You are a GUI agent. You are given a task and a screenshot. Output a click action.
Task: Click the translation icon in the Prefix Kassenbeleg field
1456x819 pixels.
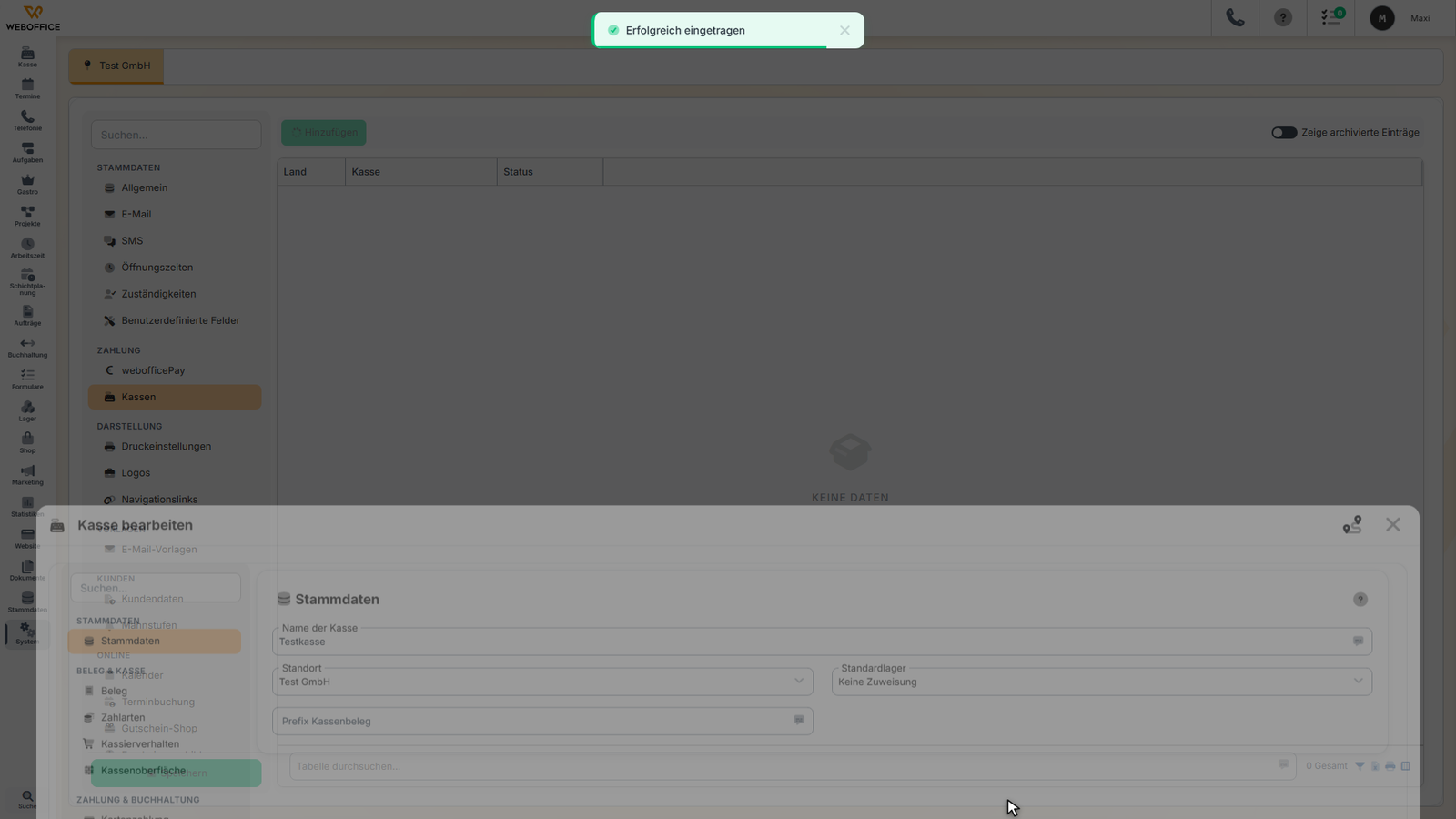click(799, 721)
